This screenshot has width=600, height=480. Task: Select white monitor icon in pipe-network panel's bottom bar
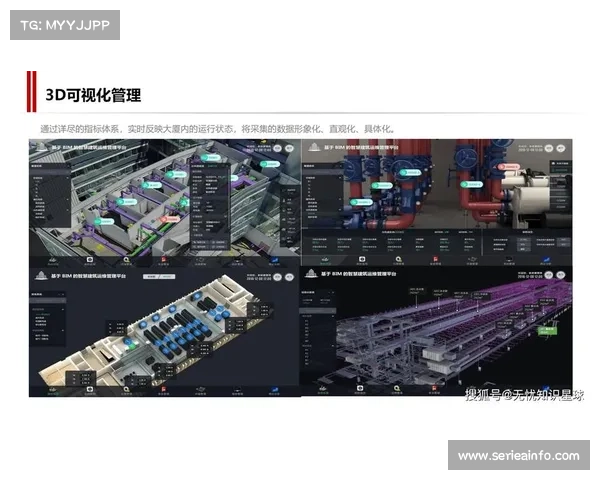tap(360, 389)
